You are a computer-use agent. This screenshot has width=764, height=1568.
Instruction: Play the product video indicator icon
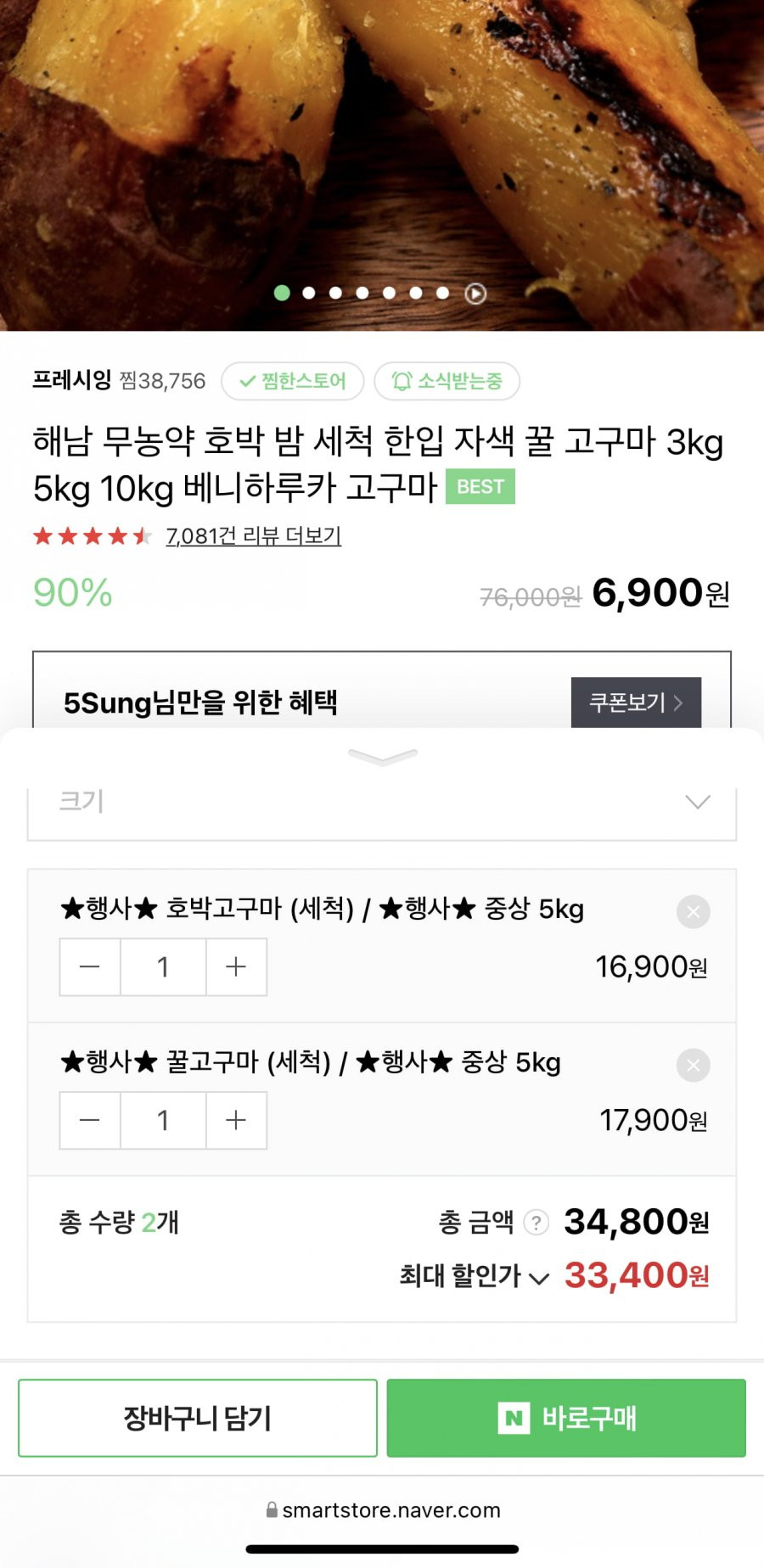(475, 294)
